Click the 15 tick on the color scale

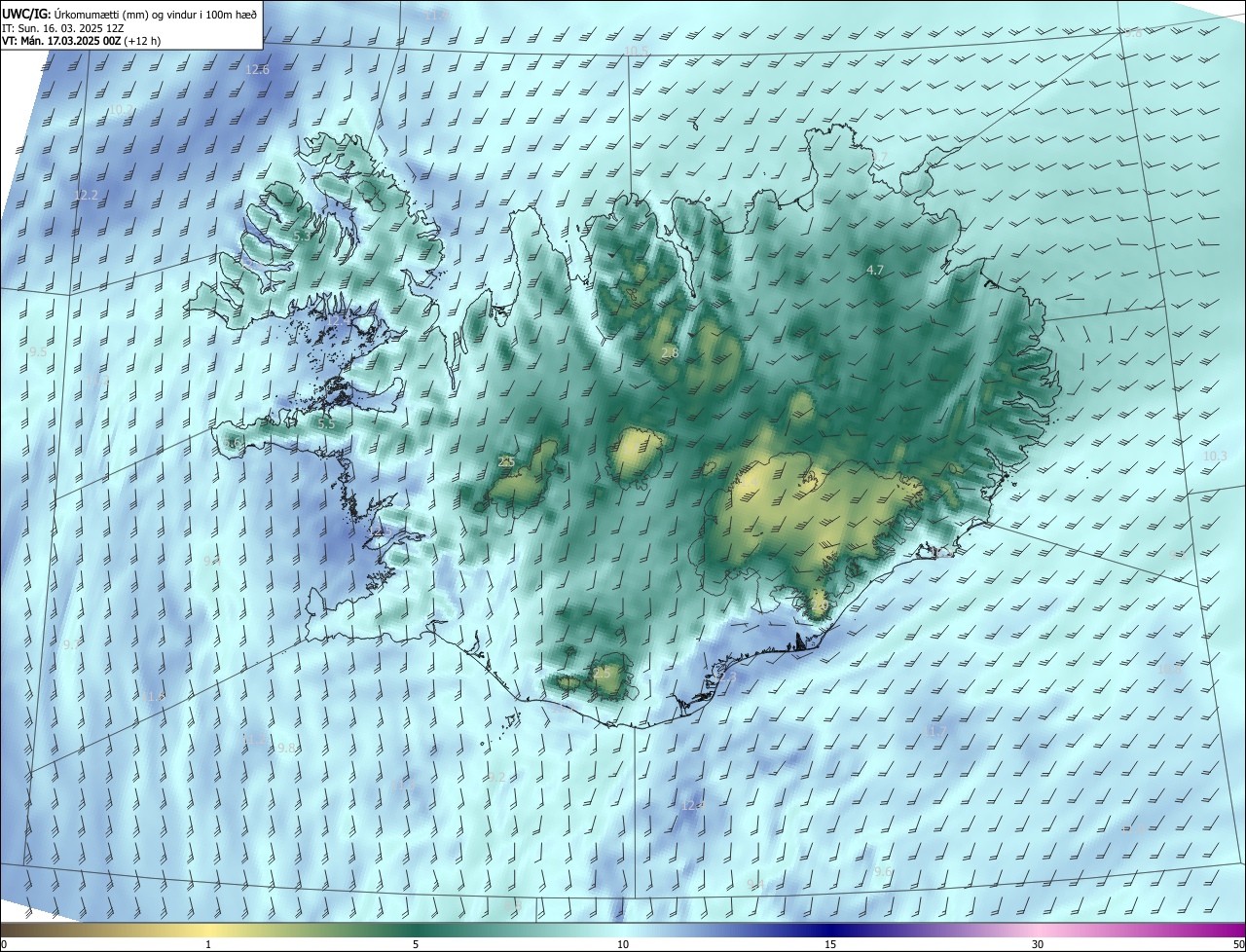click(830, 944)
